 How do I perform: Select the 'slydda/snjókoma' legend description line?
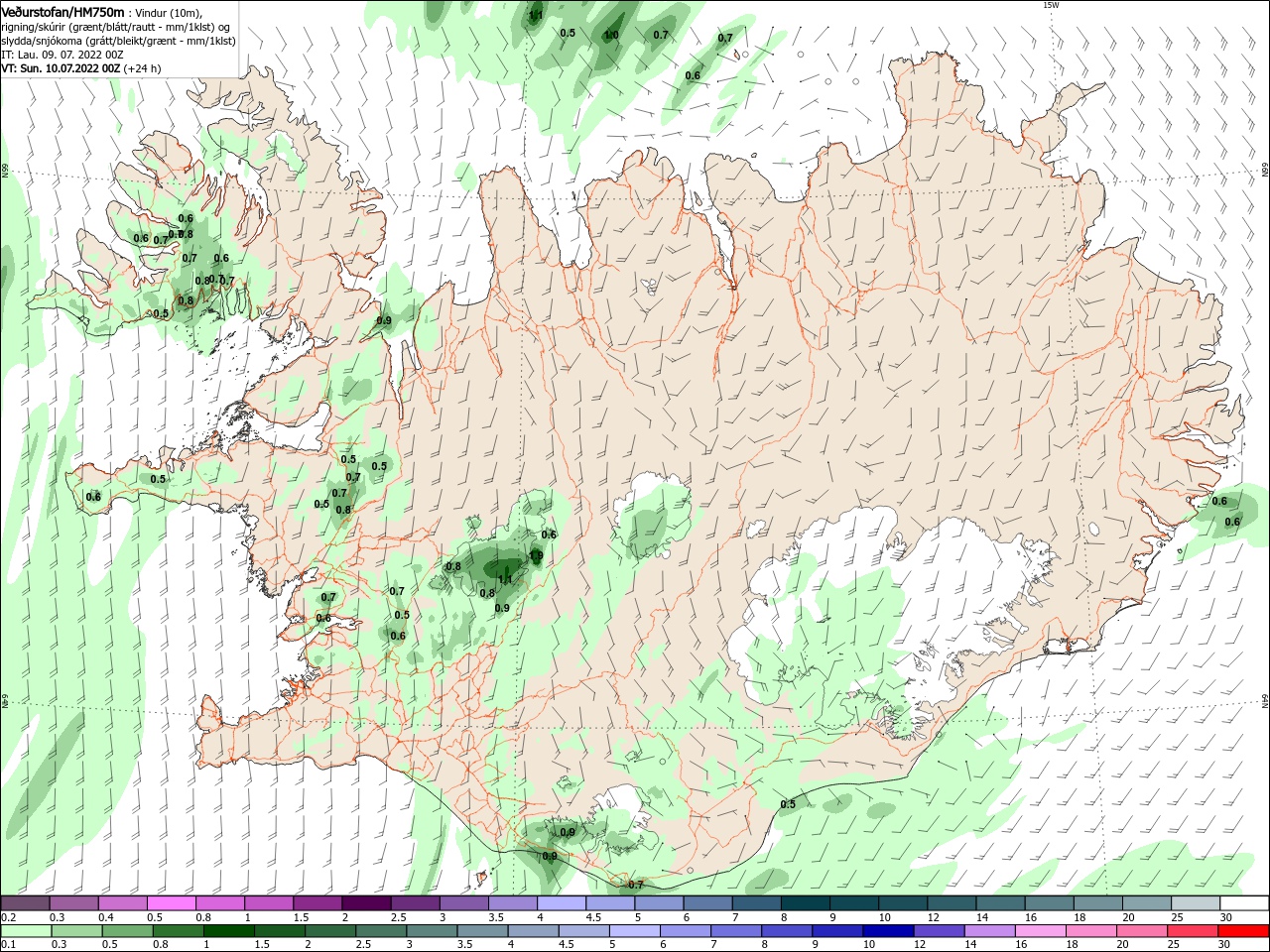click(x=118, y=41)
